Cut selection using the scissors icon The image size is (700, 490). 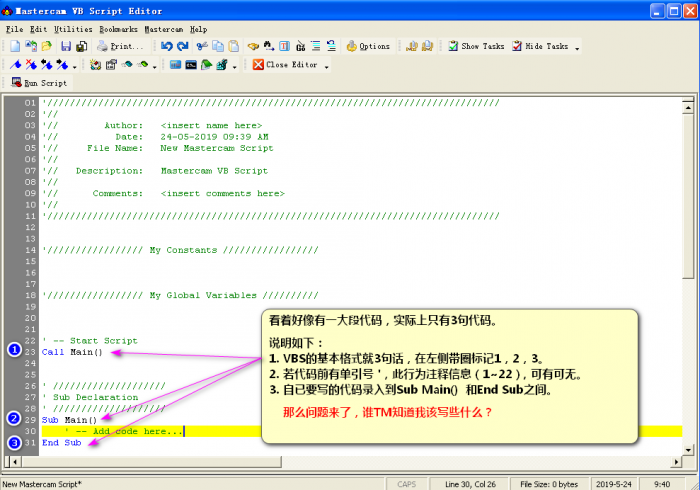coord(202,46)
